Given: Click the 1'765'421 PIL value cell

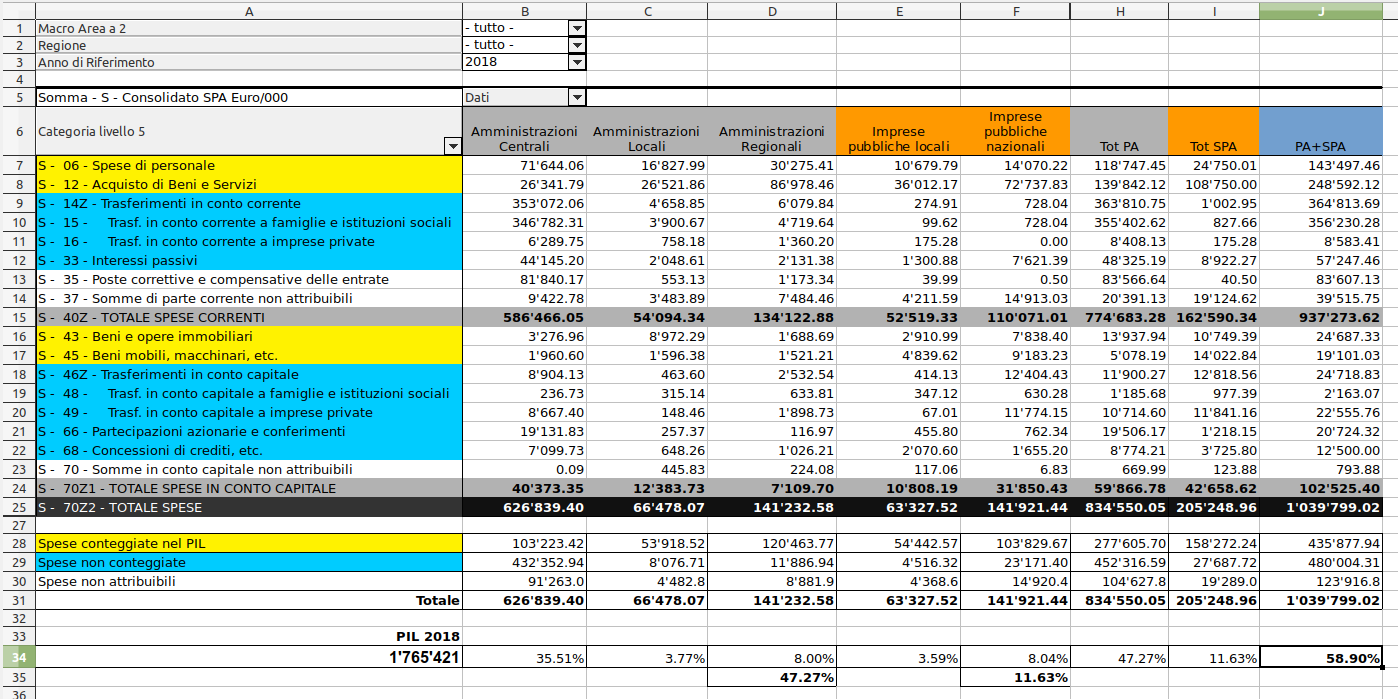Looking at the screenshot, I should pos(249,657).
